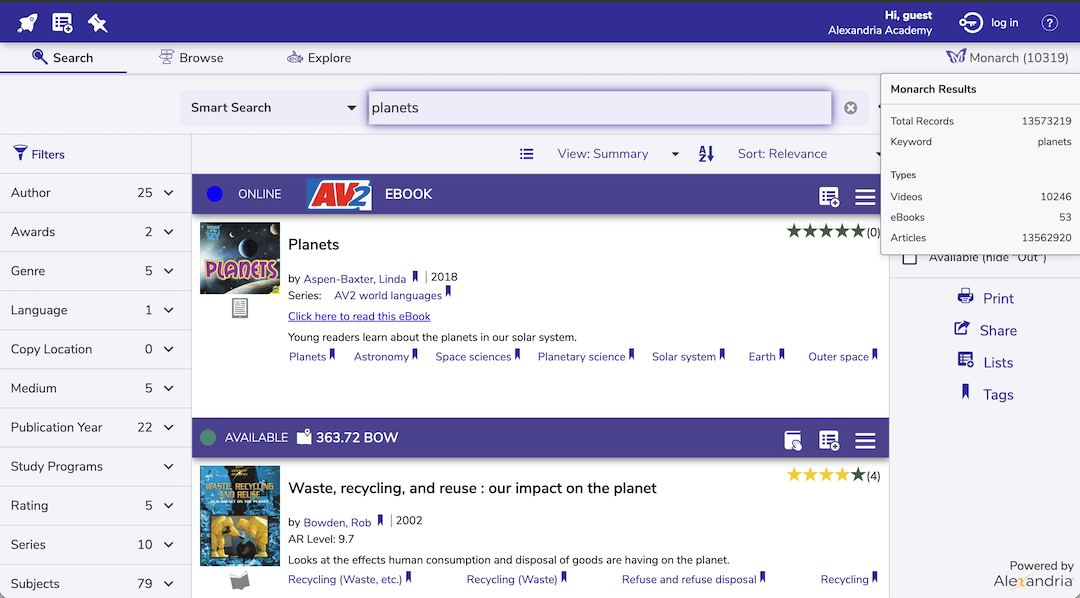1080x598 pixels.
Task: Click 'Click here to read this eBook' link
Action: click(x=359, y=316)
